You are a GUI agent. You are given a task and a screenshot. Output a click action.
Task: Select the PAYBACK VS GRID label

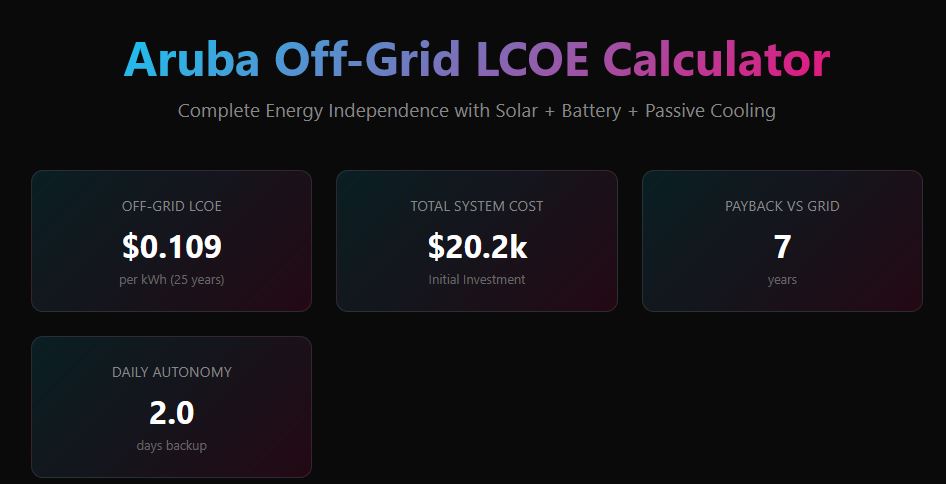point(783,206)
